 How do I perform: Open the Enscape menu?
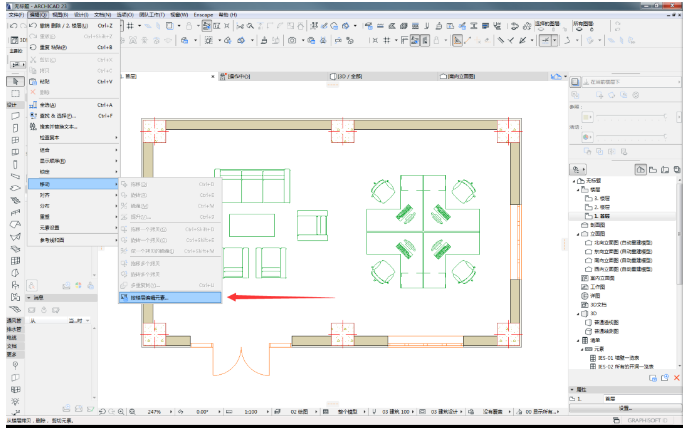point(203,15)
